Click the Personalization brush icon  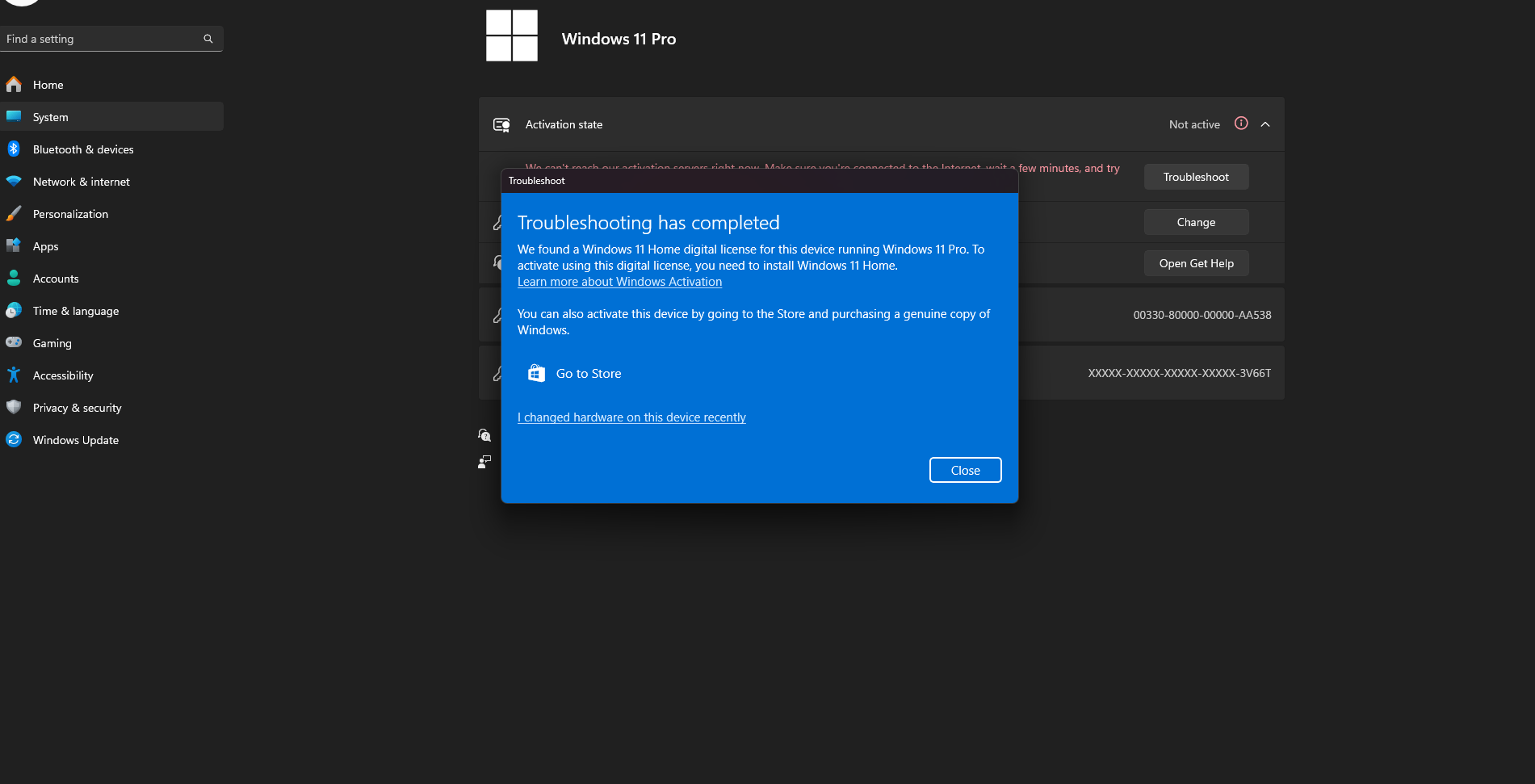coord(14,214)
